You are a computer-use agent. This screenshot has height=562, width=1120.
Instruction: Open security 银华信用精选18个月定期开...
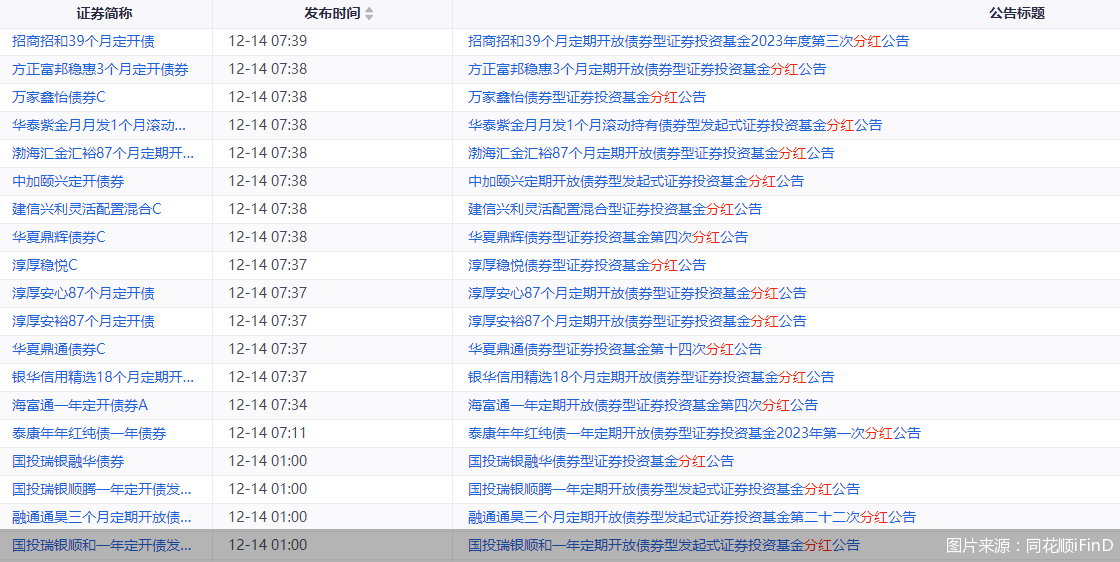(x=103, y=376)
